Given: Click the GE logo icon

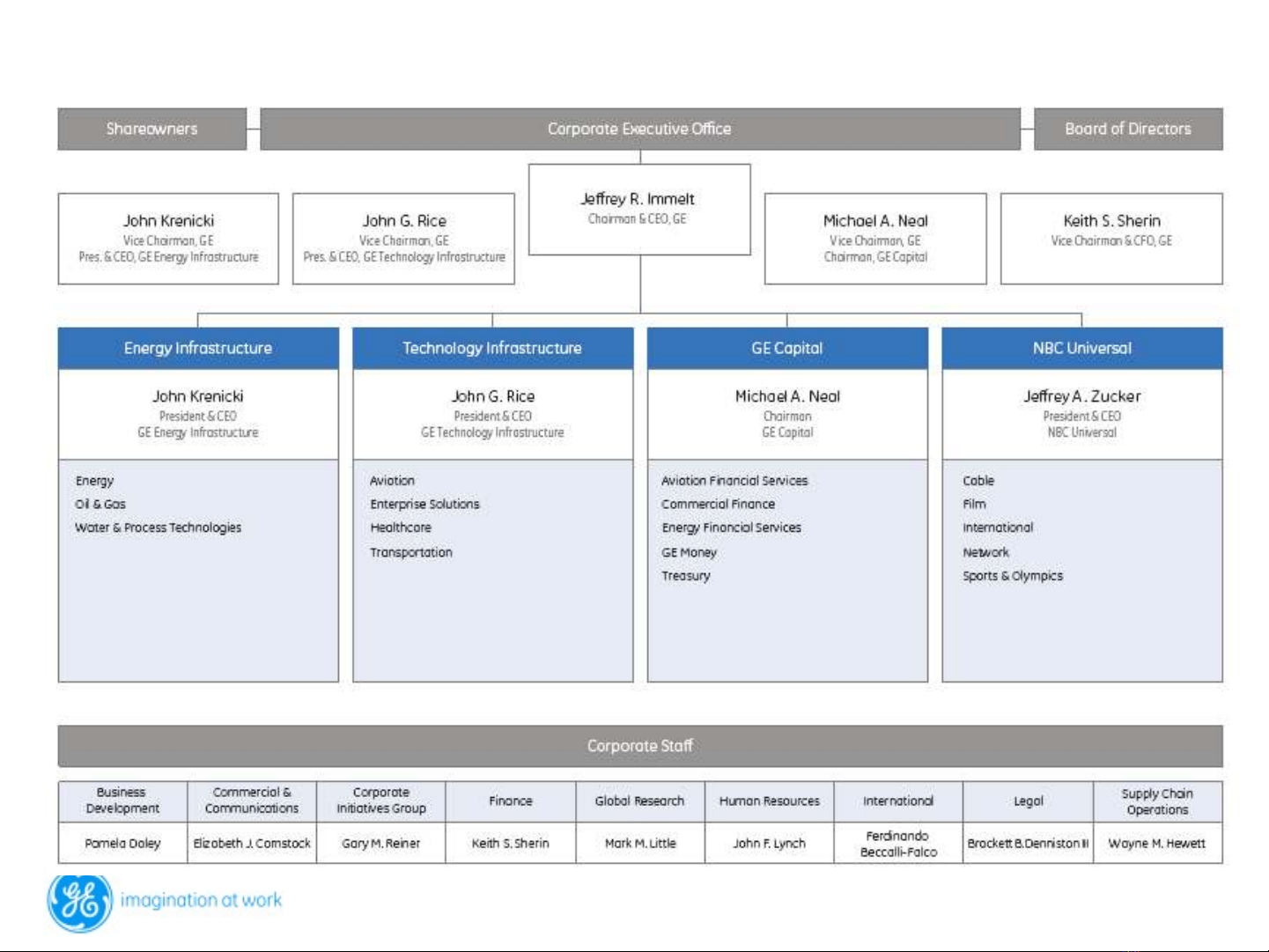Looking at the screenshot, I should point(79,902).
